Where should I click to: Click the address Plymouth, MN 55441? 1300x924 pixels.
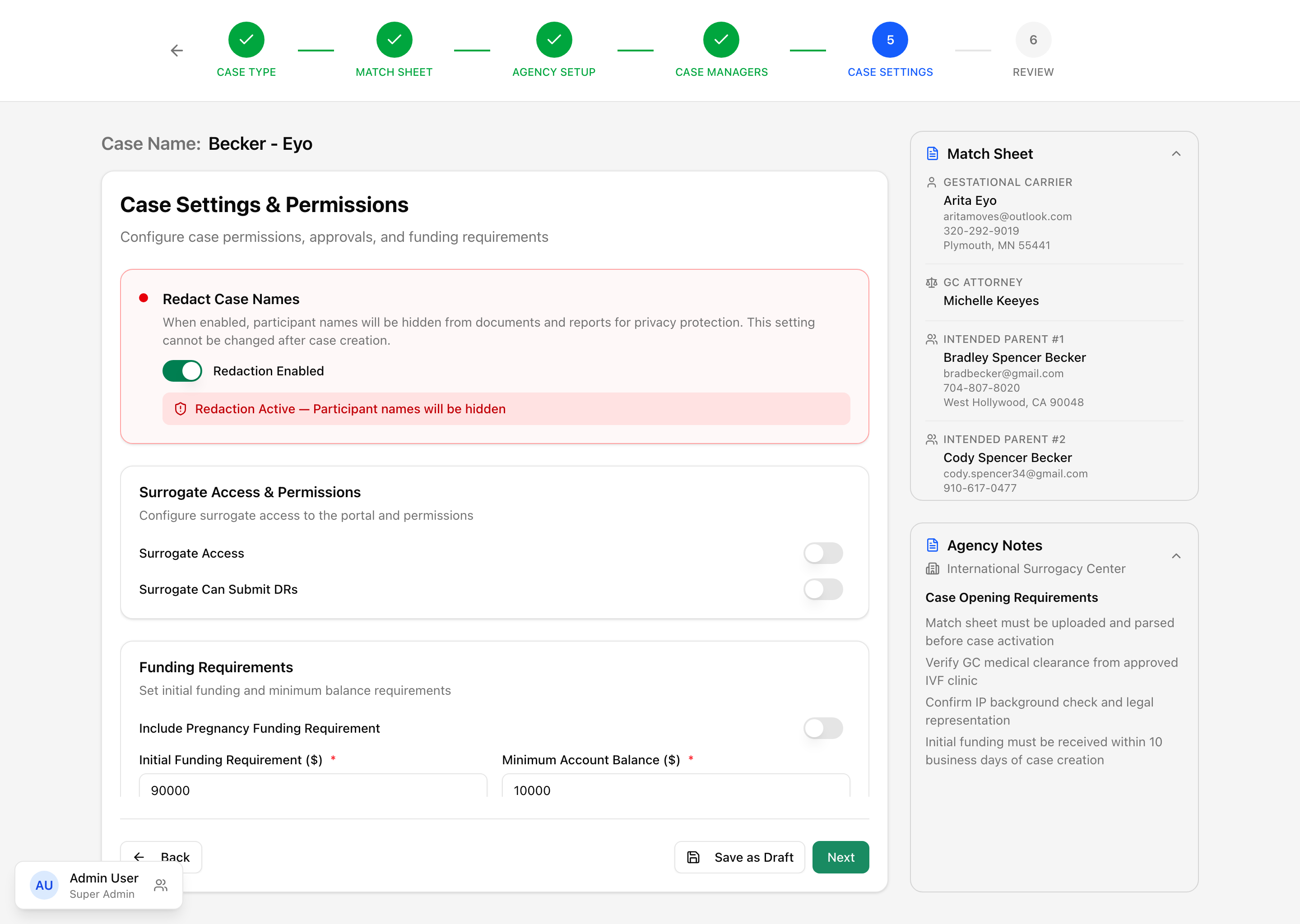click(997, 245)
